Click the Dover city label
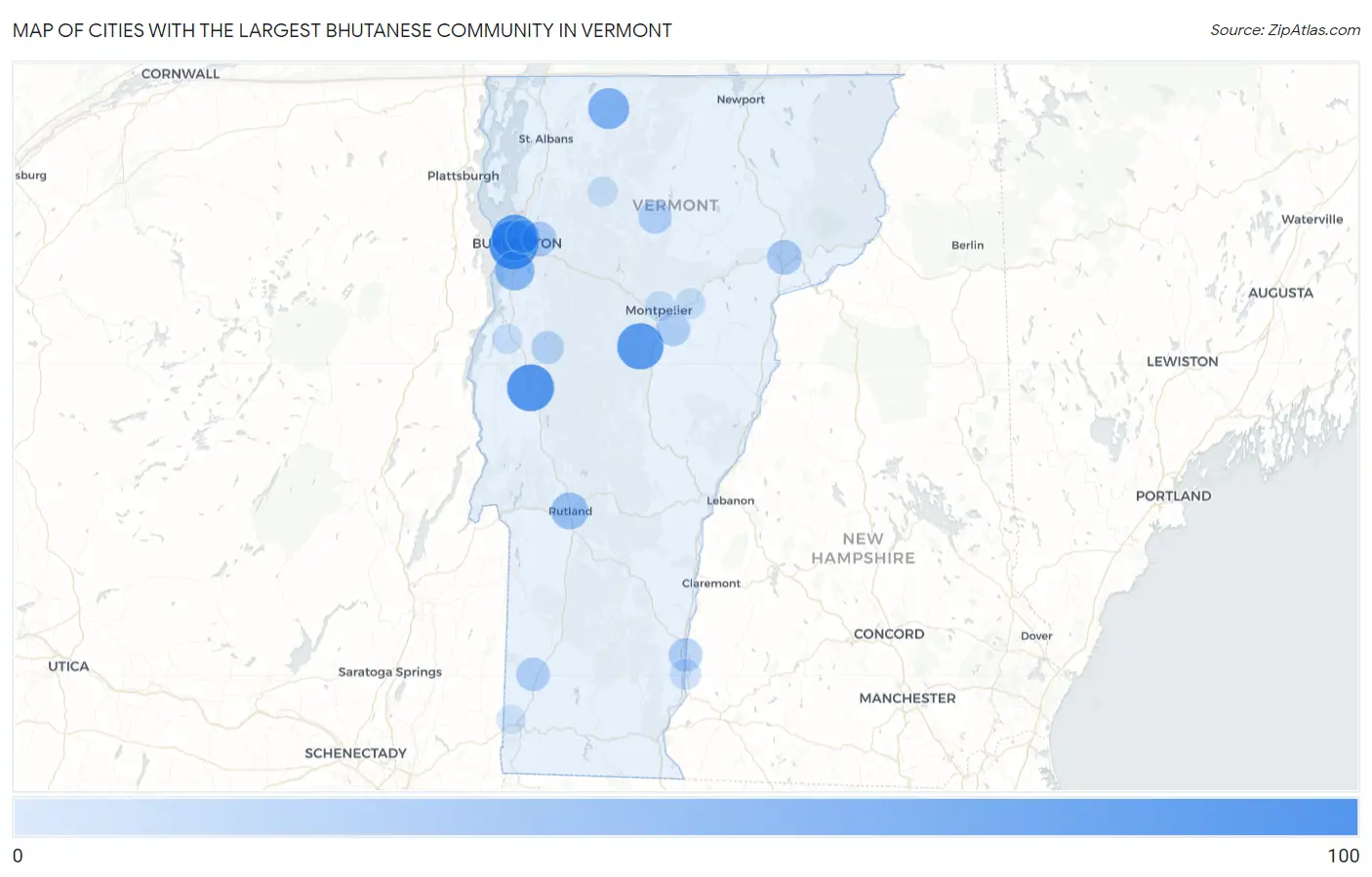 pyautogui.click(x=1036, y=636)
